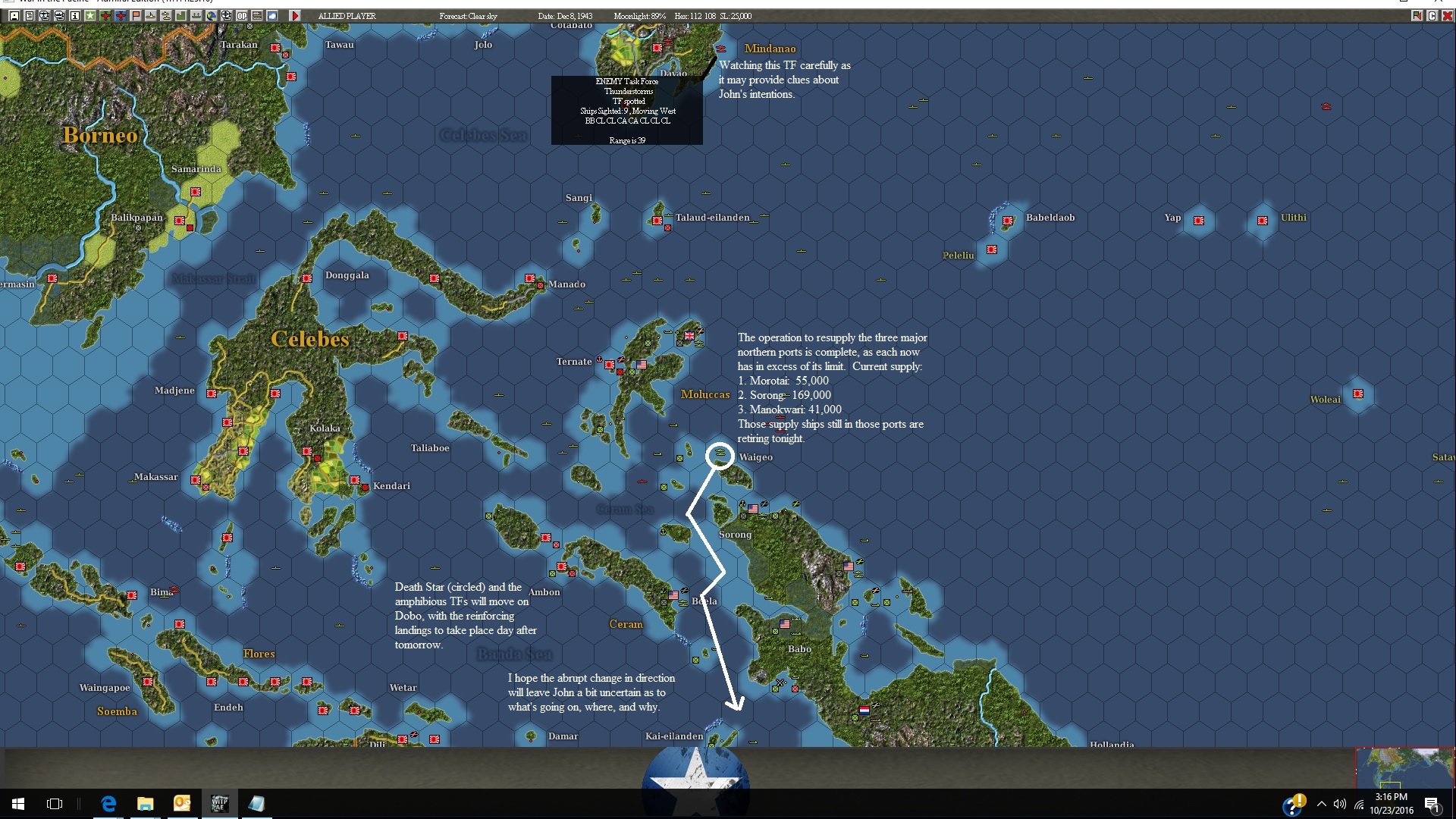The image size is (1456, 819).
Task: Open the document list toolbar icon
Action: [x=29, y=15]
